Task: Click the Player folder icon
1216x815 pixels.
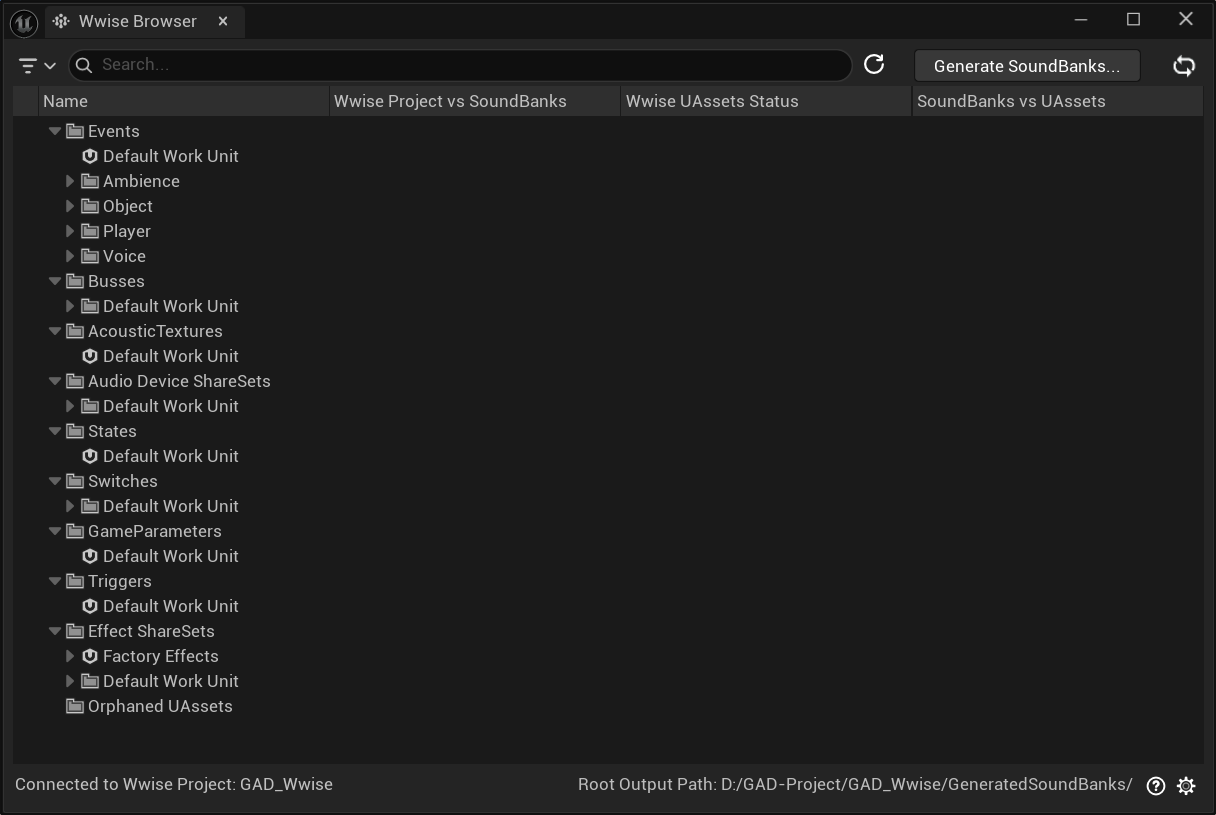Action: [x=90, y=231]
